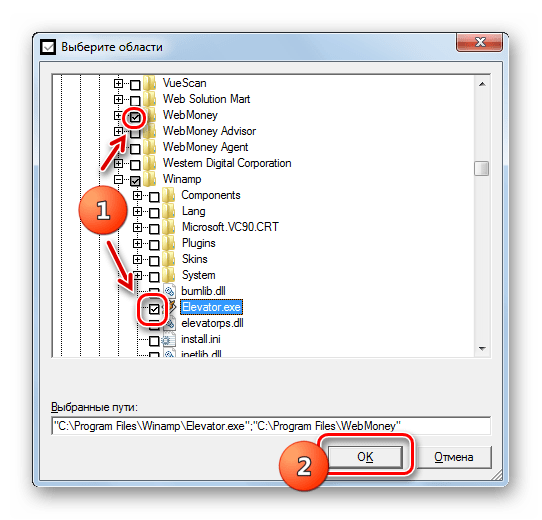Click the Отмена cancel button
This screenshot has width=542, height=520.
454,457
